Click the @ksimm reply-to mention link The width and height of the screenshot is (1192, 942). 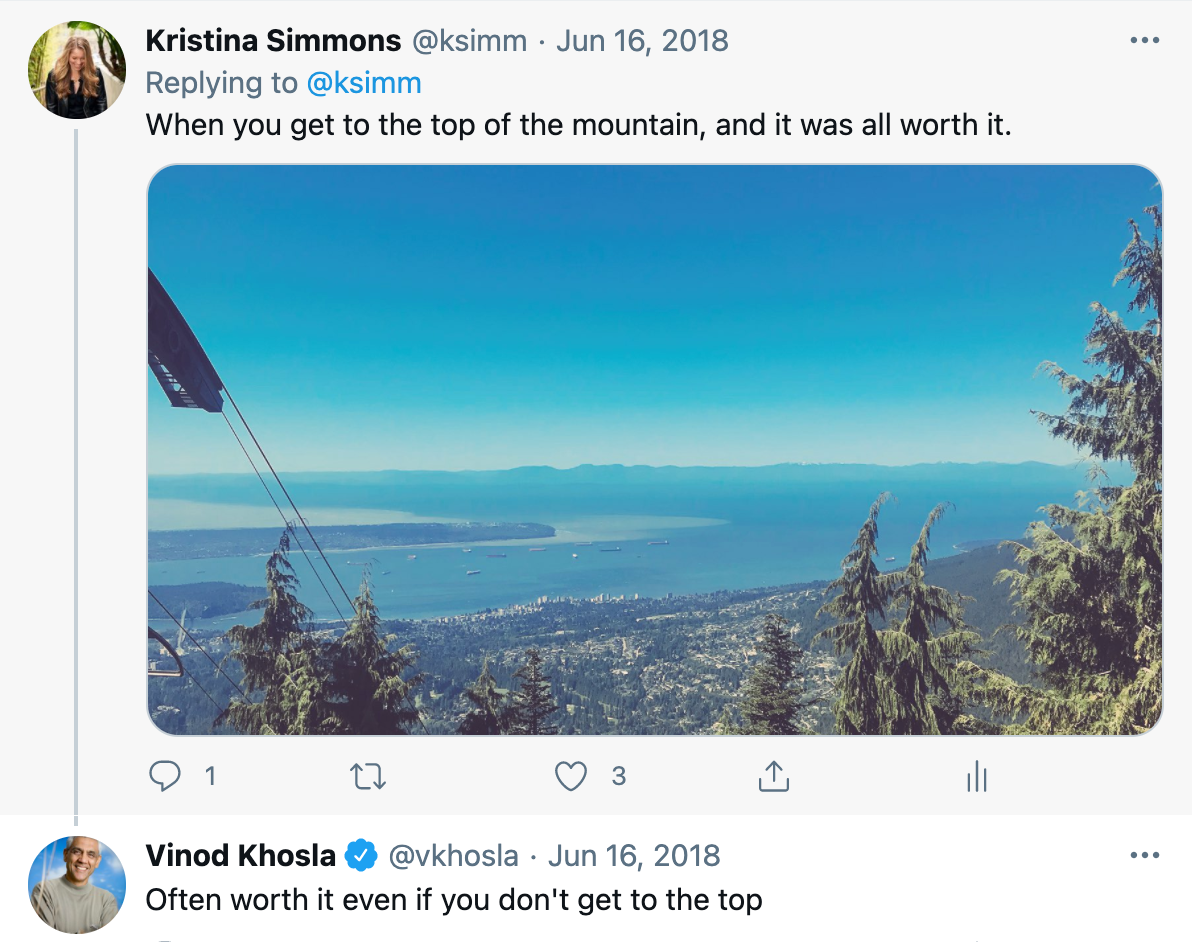pos(363,83)
